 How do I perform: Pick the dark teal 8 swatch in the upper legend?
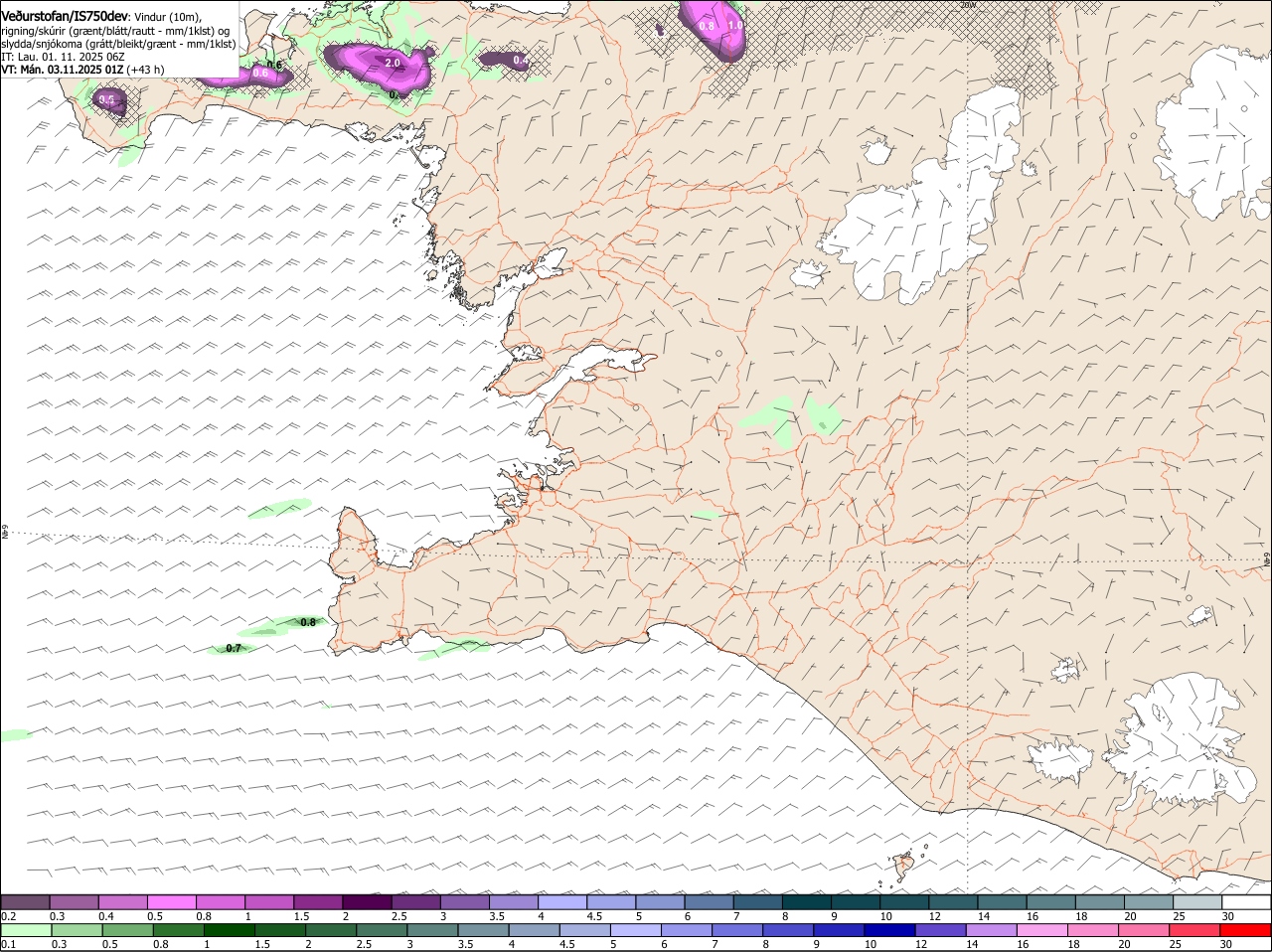click(806, 902)
